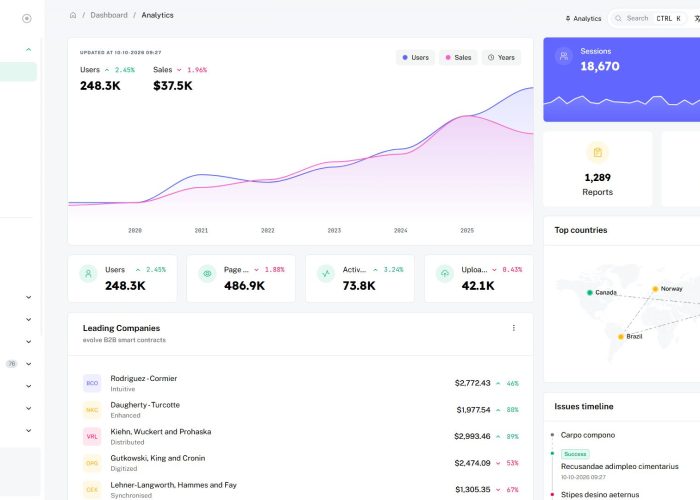Click the Sessions people icon
The height and width of the screenshot is (500, 700).
(x=564, y=56)
